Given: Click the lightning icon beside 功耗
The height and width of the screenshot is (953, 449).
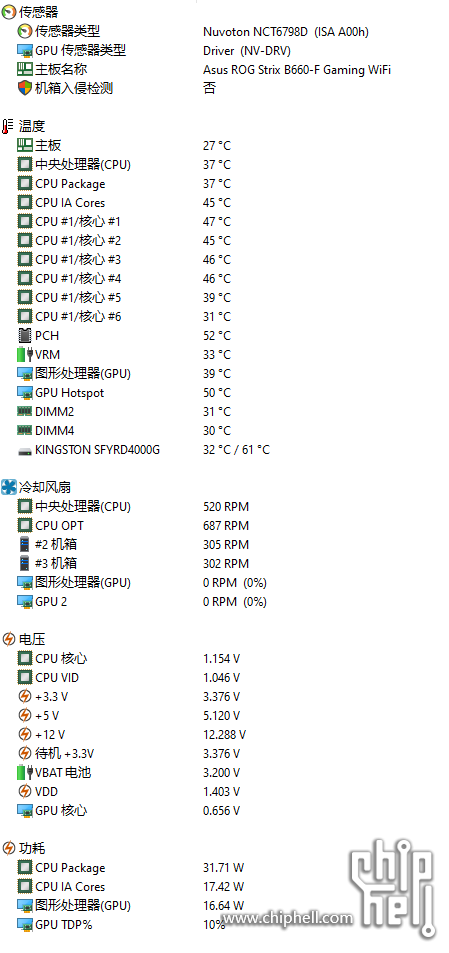Looking at the screenshot, I should pyautogui.click(x=9, y=848).
